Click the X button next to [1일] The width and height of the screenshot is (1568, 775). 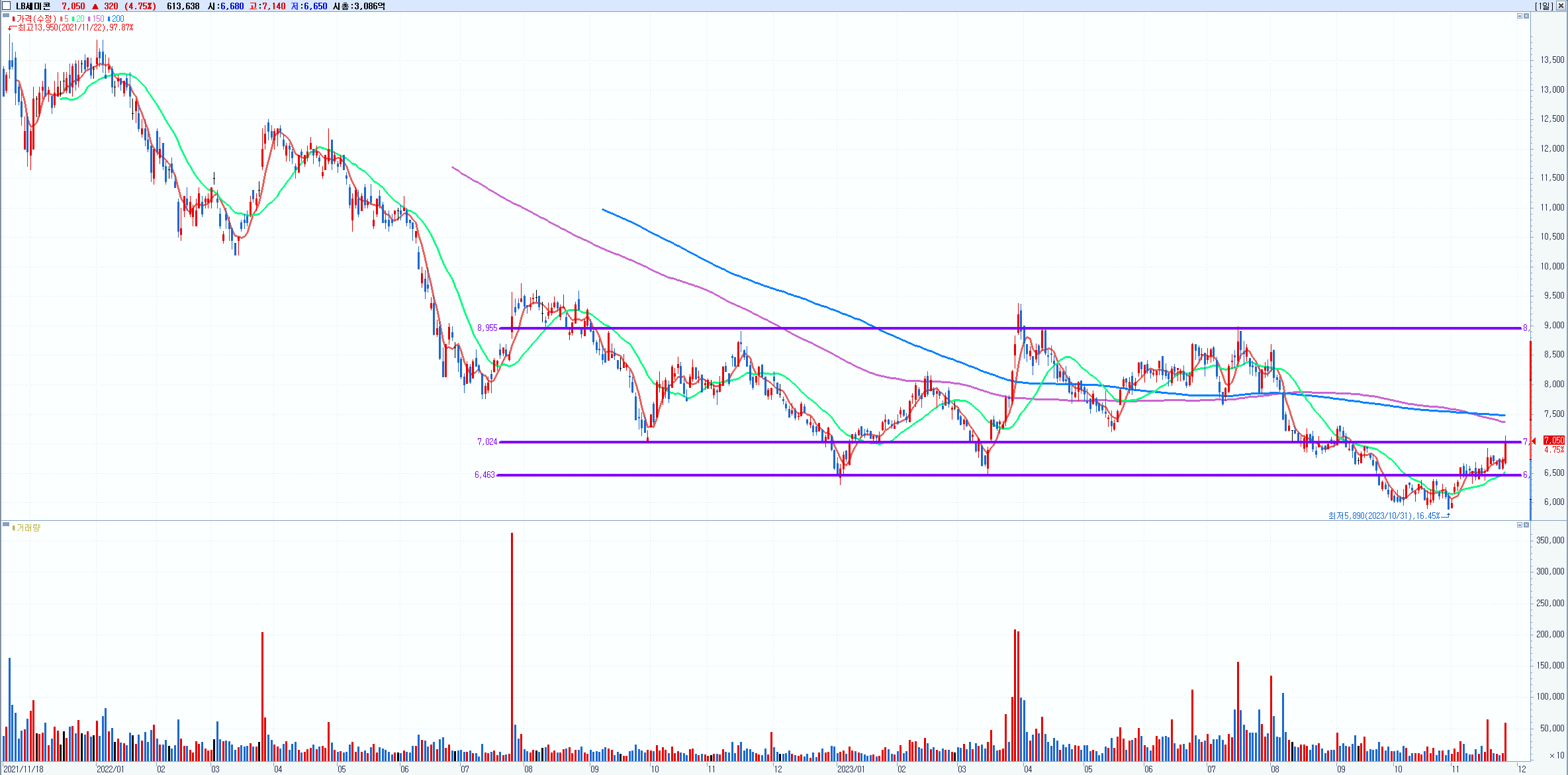(1561, 6)
